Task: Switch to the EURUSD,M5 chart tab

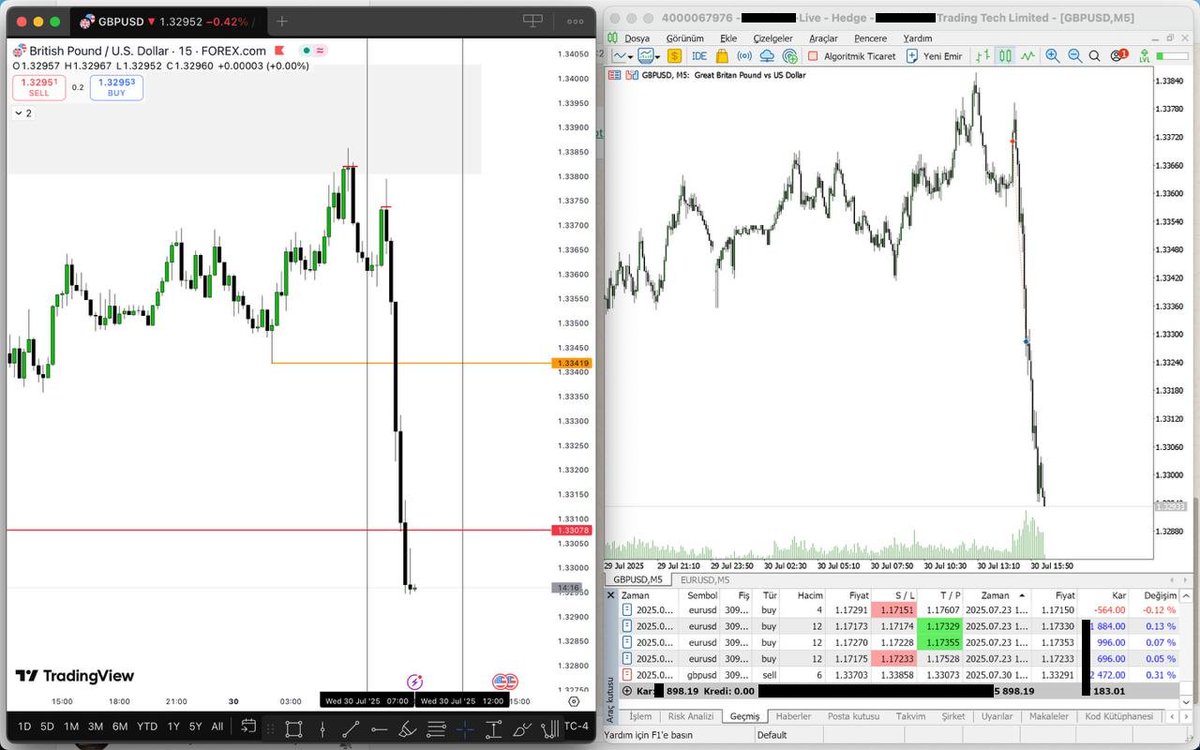Action: click(705, 579)
